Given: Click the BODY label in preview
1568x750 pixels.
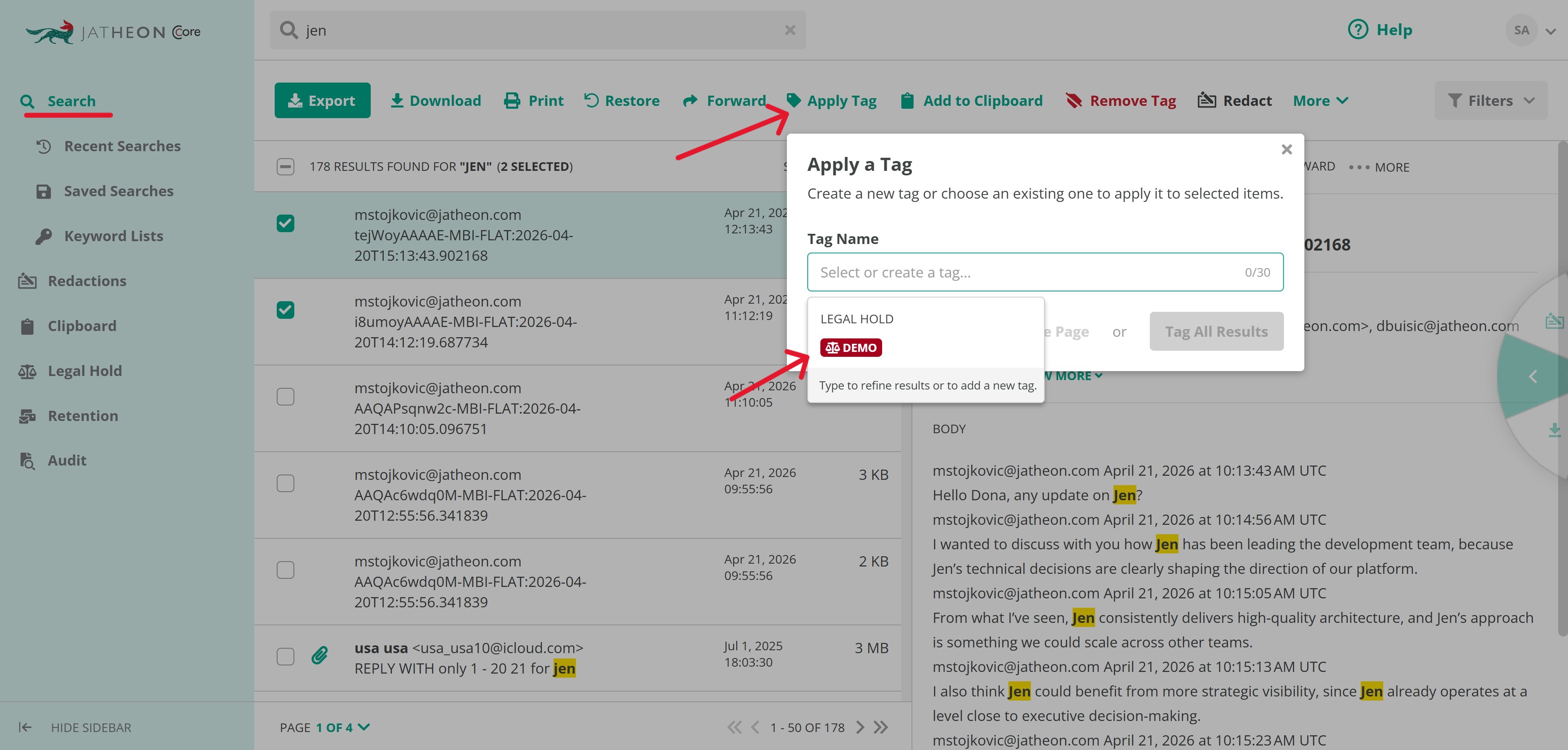Looking at the screenshot, I should pyautogui.click(x=949, y=429).
